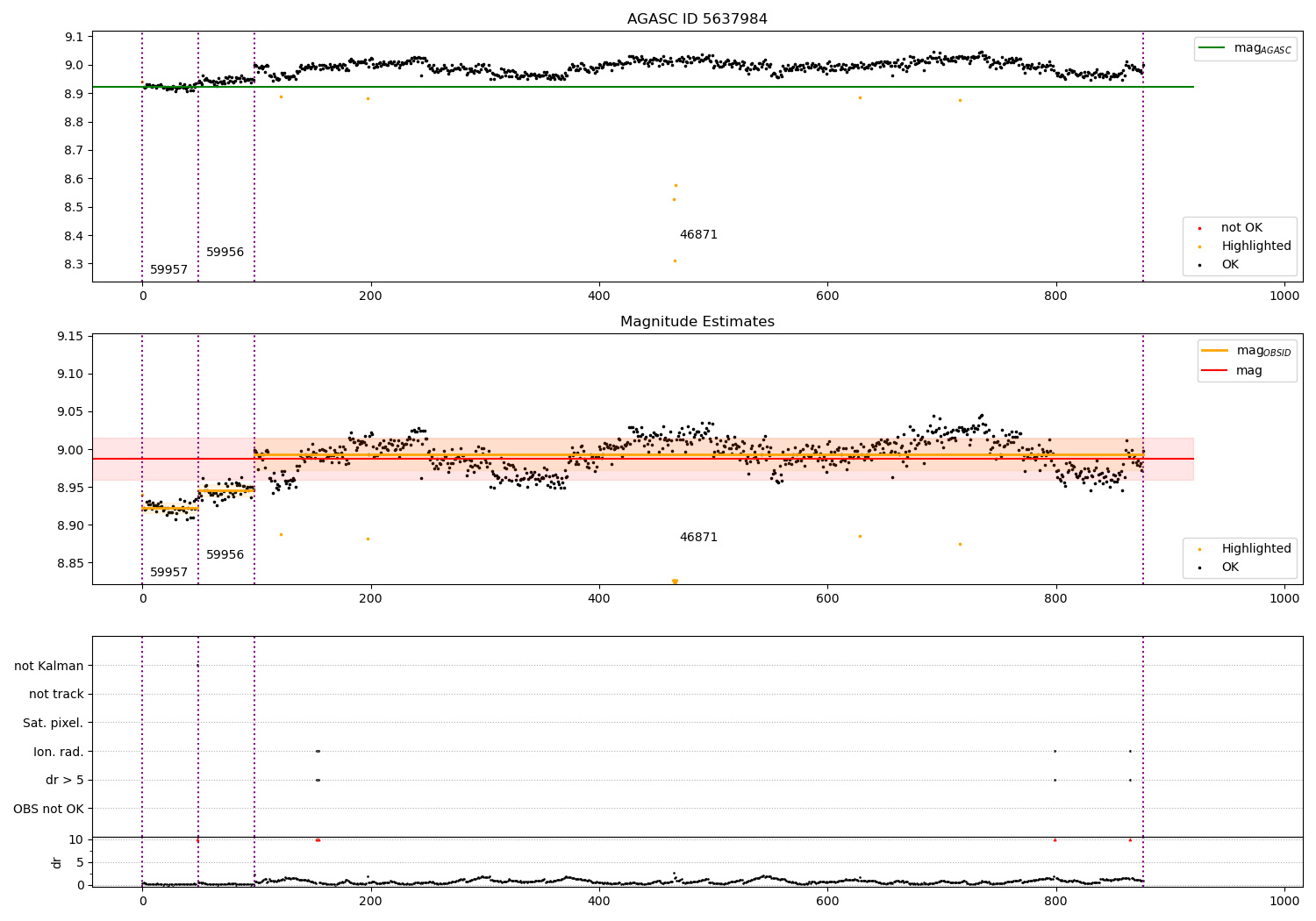
Task: Click the orange triangle marker below the middle plot's 46871 label
Action: (675, 582)
